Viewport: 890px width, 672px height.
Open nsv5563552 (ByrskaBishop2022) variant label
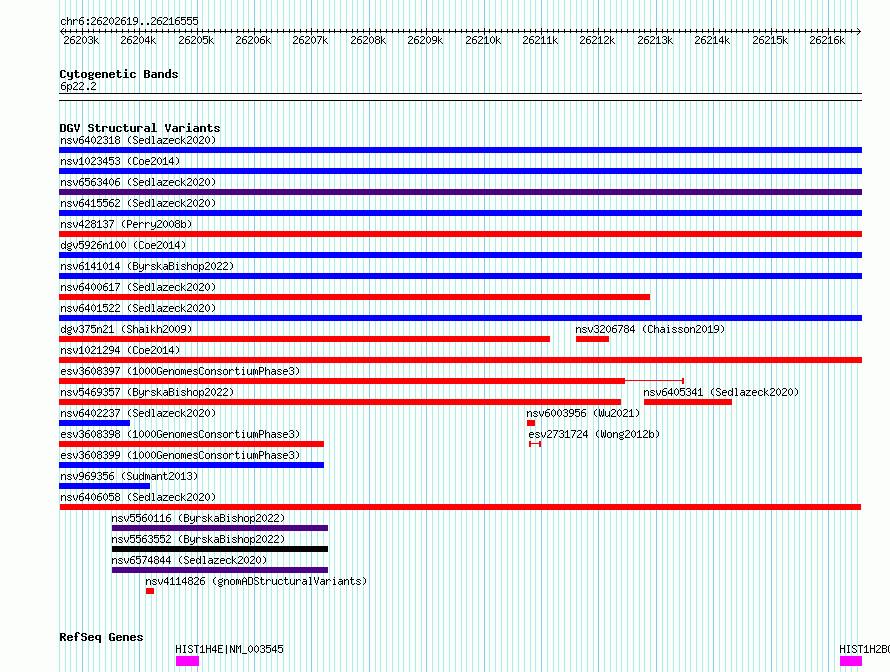click(x=198, y=539)
